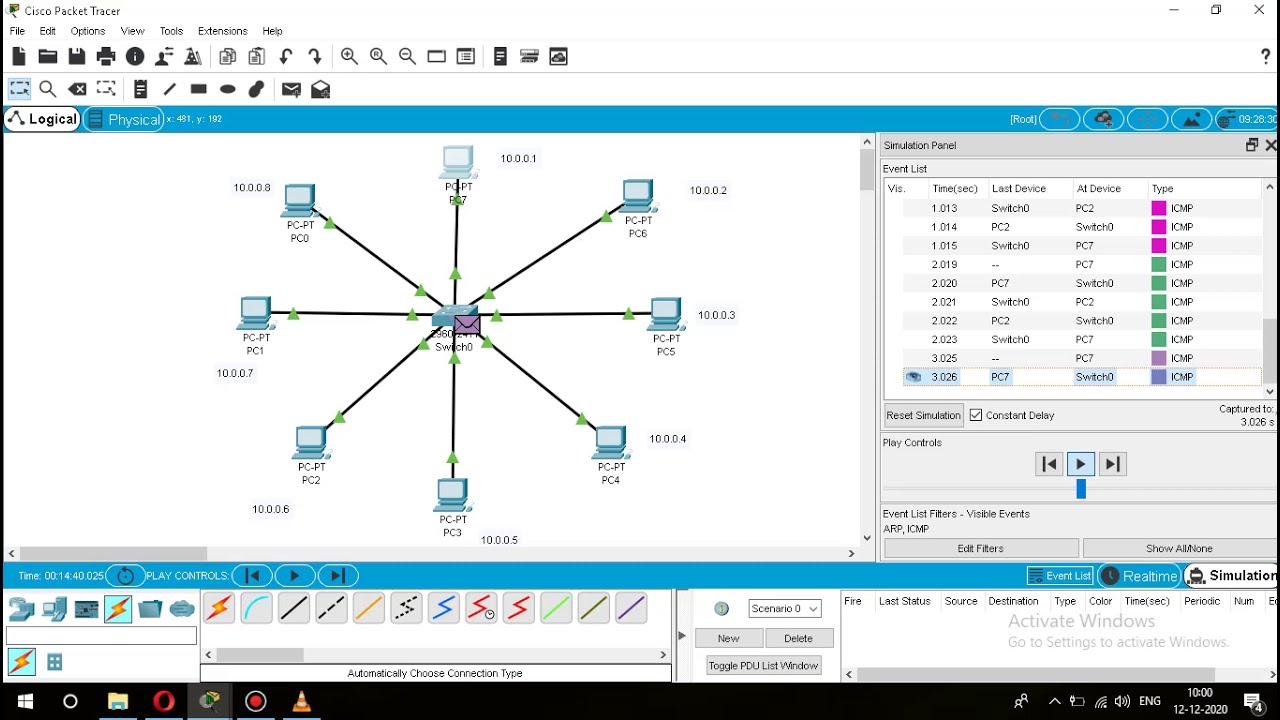Image resolution: width=1280 pixels, height=720 pixels.
Task: Select the Connections device category
Action: (118, 608)
